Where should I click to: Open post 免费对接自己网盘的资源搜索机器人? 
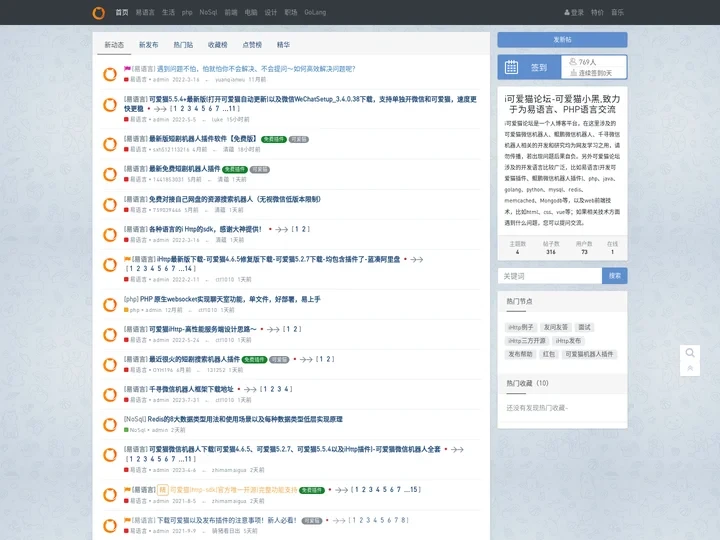[235, 199]
